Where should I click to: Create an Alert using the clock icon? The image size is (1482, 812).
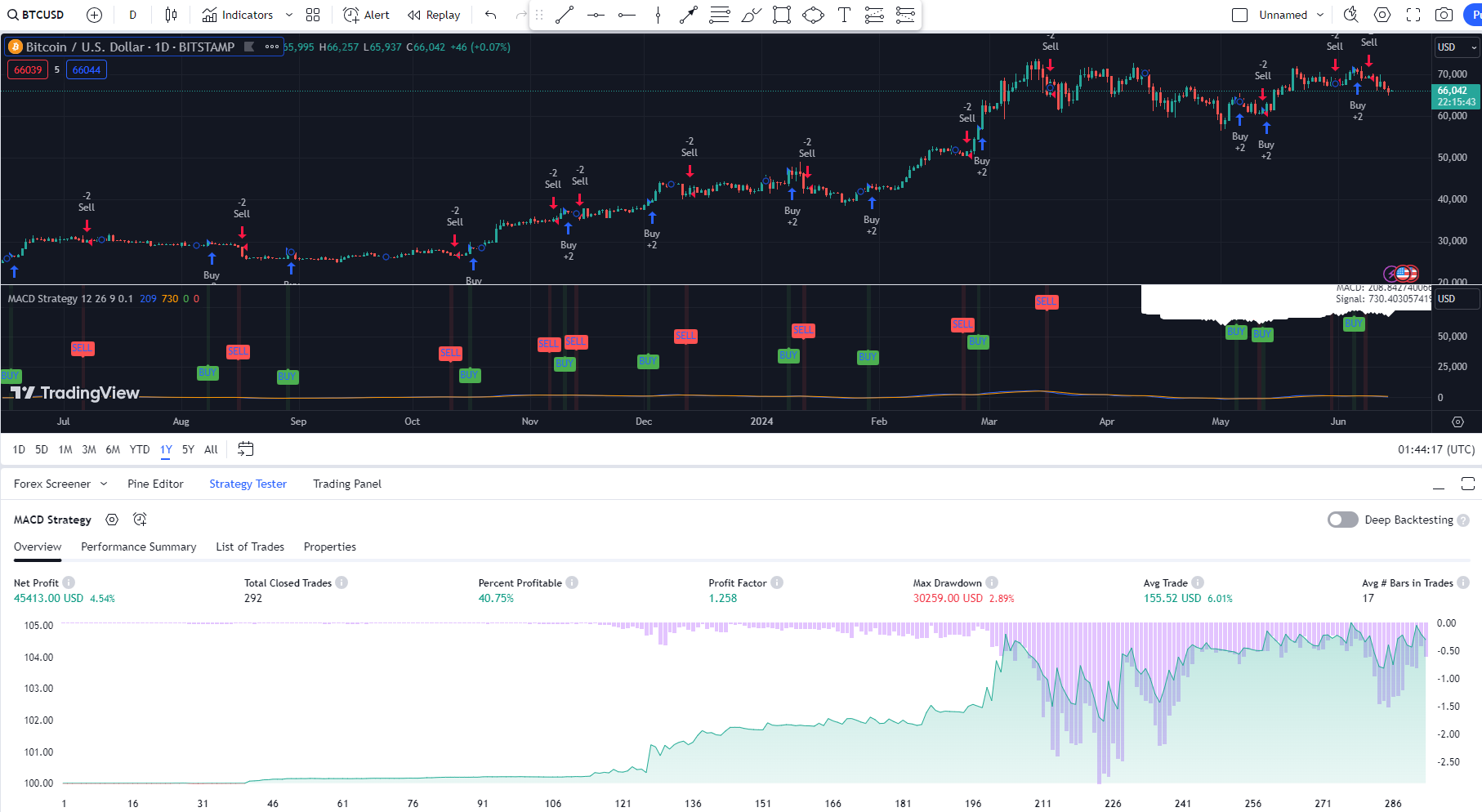click(364, 14)
